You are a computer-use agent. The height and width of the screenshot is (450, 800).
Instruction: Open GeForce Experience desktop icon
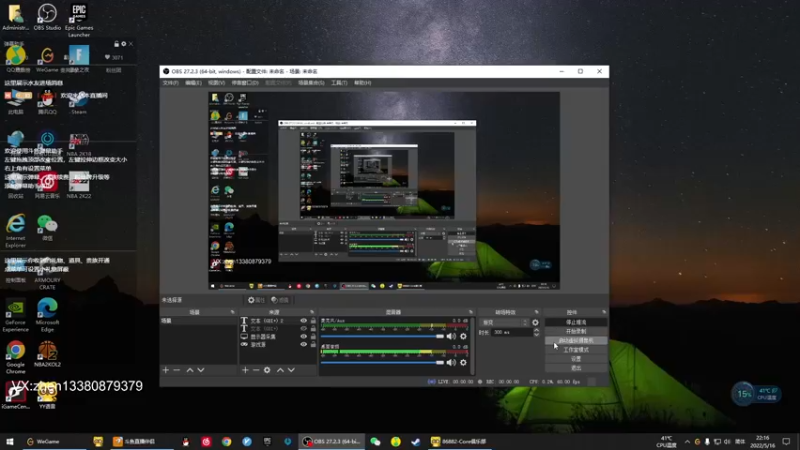click(15, 315)
